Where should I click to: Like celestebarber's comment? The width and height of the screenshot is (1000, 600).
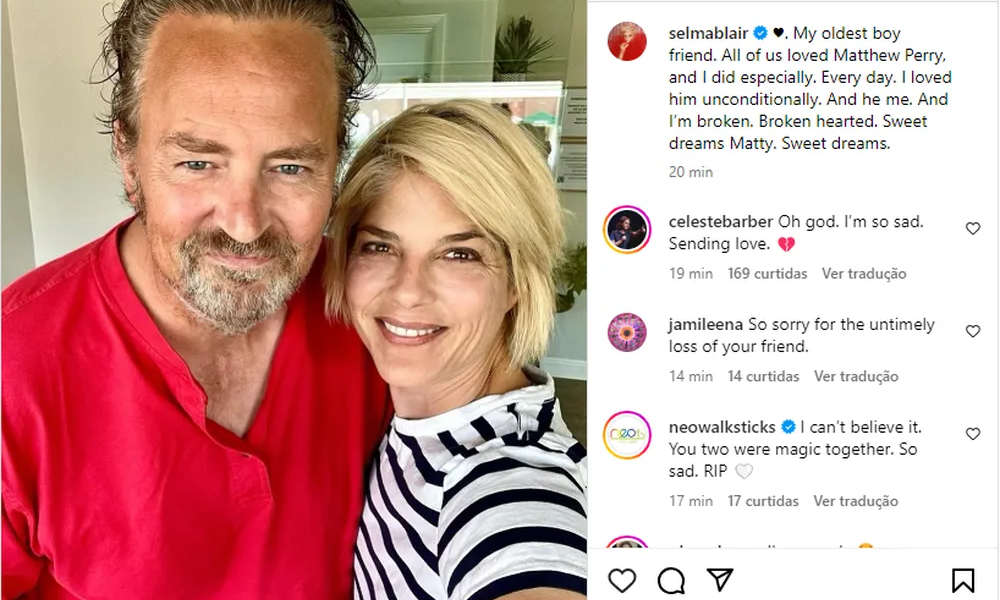click(x=972, y=229)
